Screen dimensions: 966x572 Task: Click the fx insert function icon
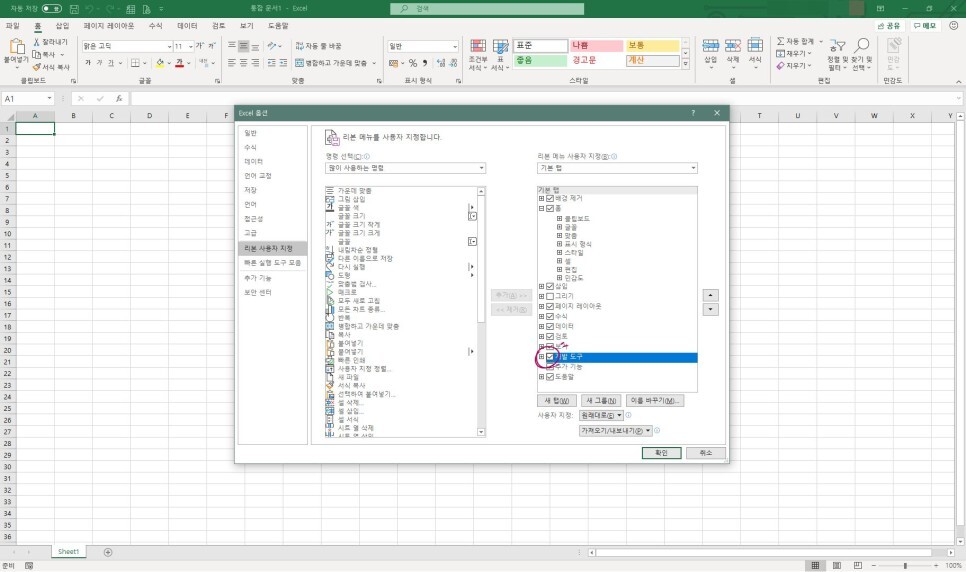(x=119, y=99)
